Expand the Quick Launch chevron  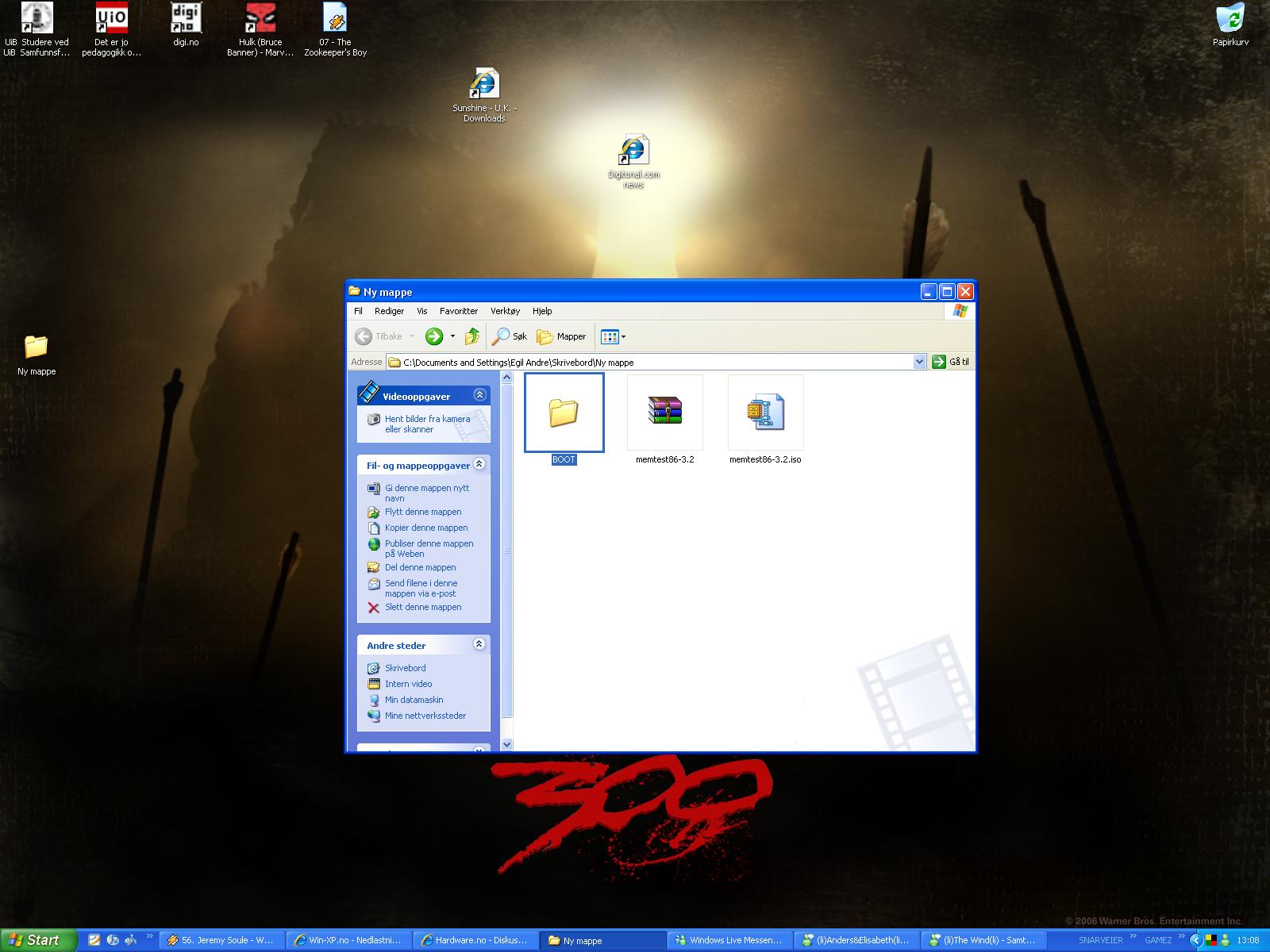[x=149, y=937]
